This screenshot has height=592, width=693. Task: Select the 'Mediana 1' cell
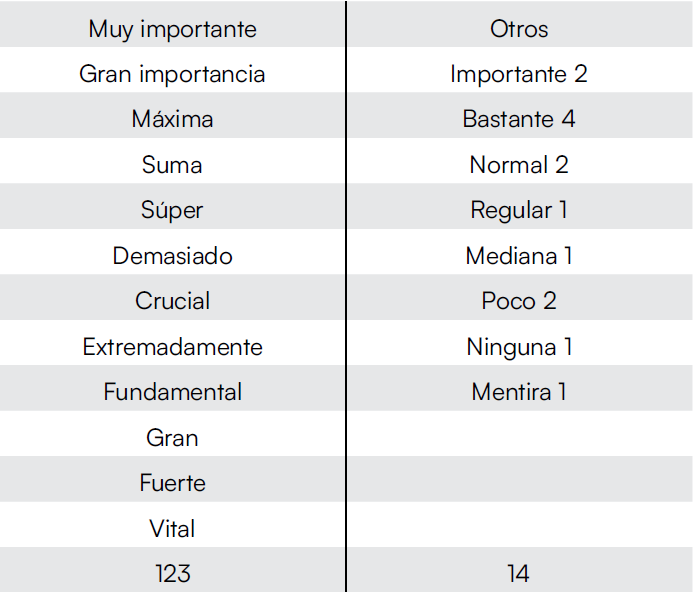coord(519,256)
